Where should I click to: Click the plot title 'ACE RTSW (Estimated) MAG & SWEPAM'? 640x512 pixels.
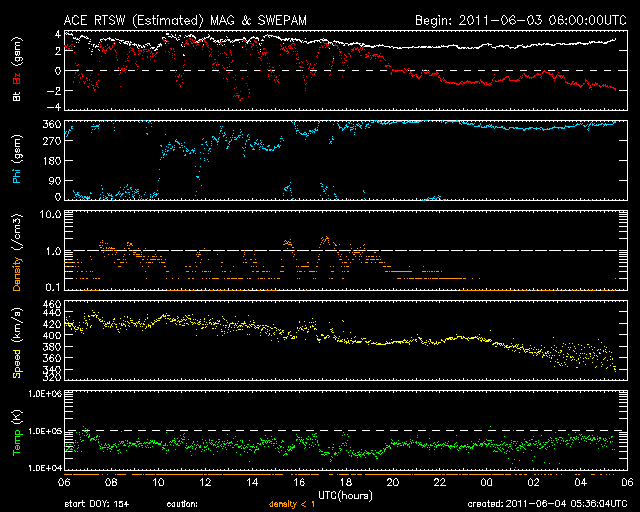(x=185, y=20)
